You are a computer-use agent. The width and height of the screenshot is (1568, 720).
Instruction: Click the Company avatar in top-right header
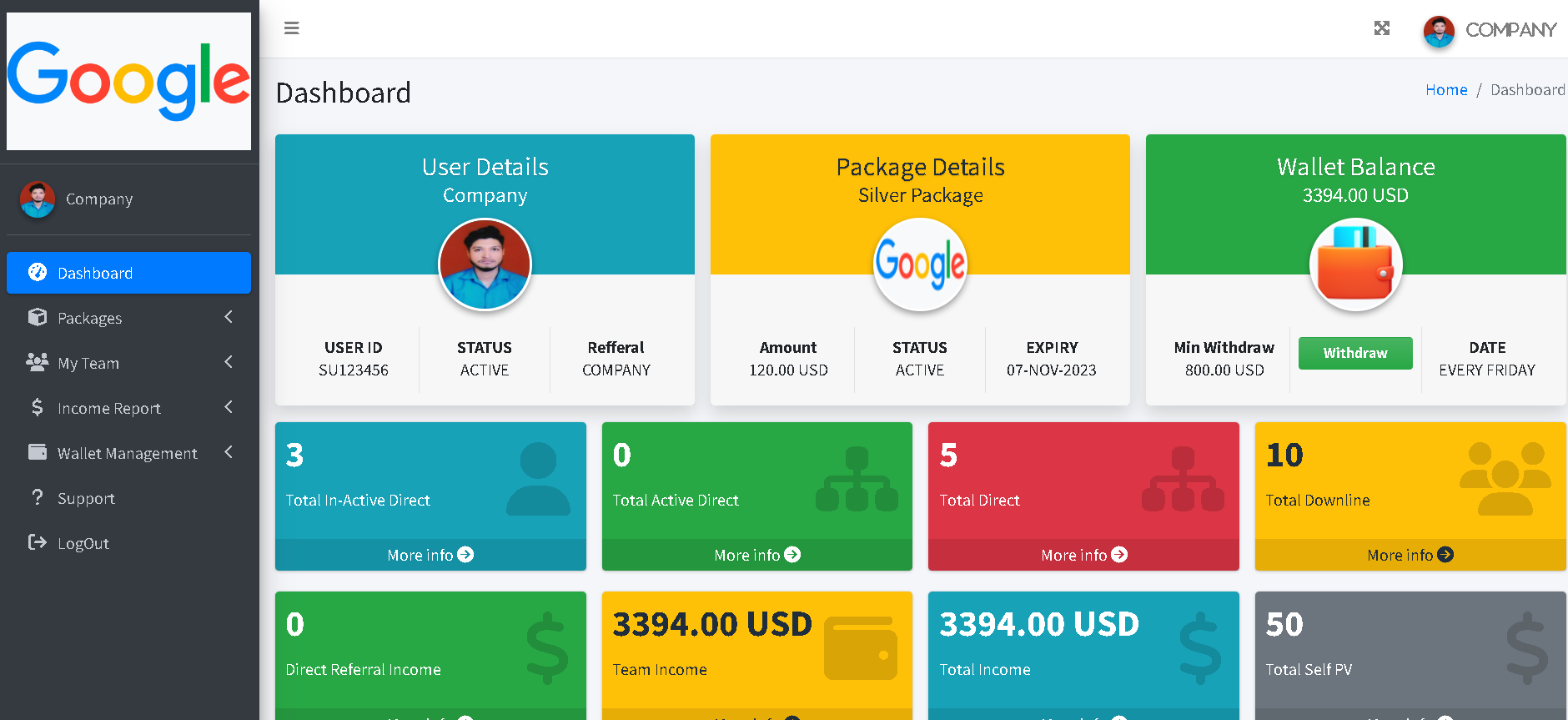1439,31
